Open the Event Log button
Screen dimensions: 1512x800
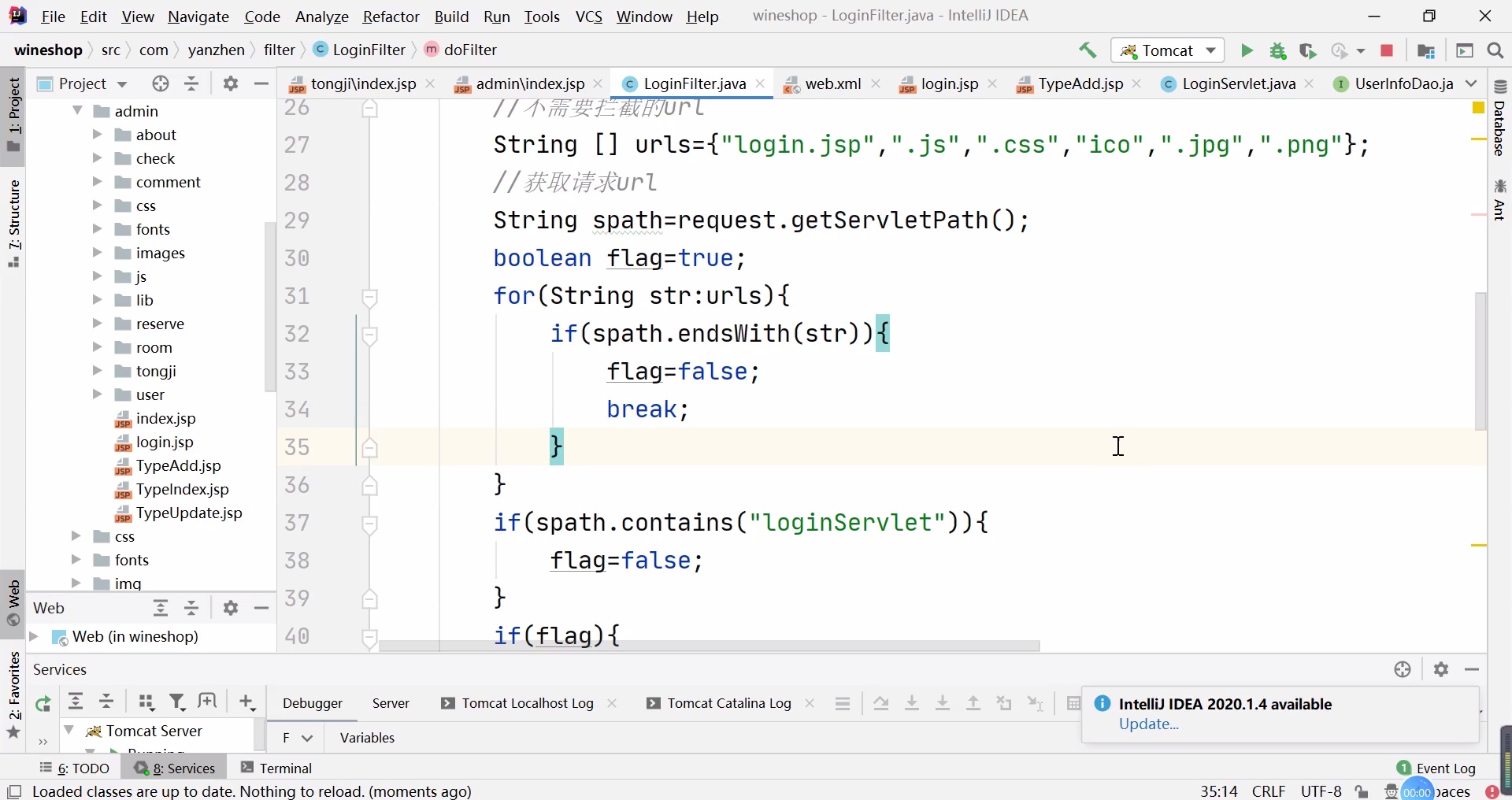pyautogui.click(x=1437, y=768)
